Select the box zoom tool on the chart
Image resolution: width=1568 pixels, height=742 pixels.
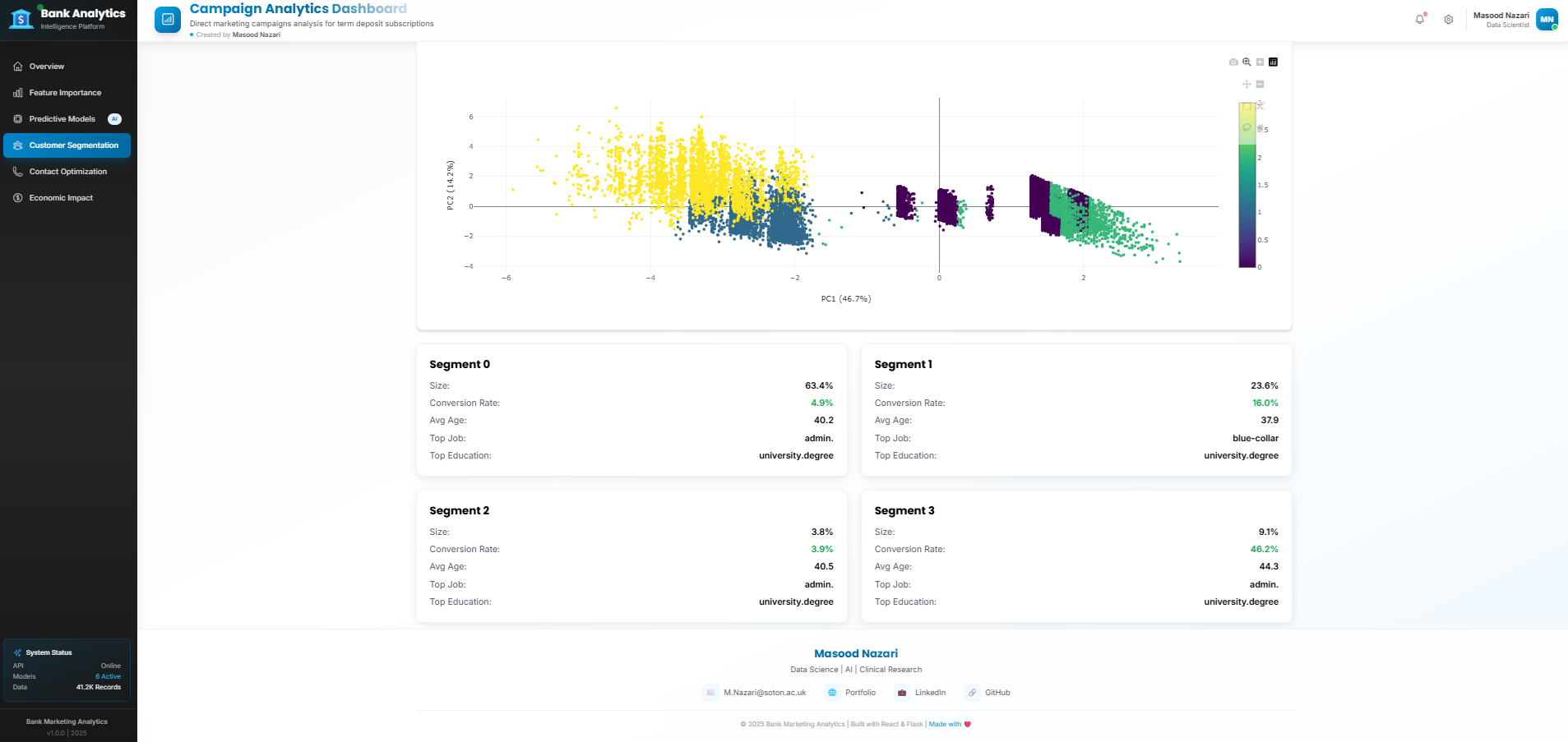(1247, 62)
